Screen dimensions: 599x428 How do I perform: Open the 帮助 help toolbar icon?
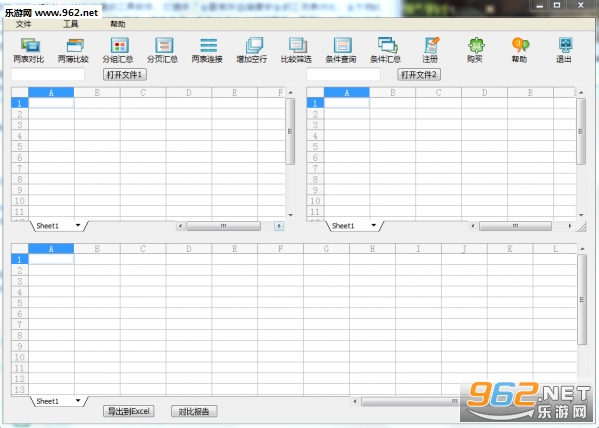tap(520, 50)
